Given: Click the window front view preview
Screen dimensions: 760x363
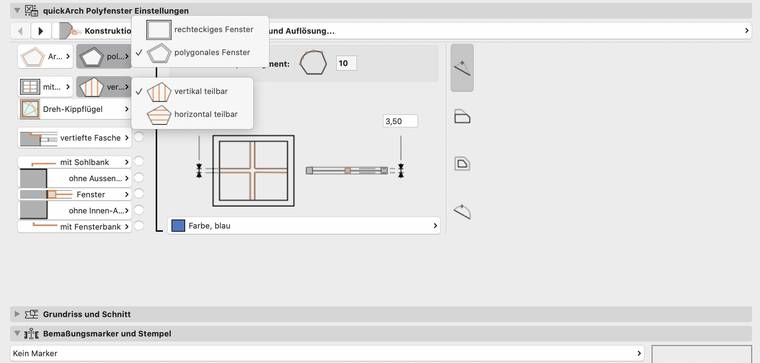Looking at the screenshot, I should coord(253,171).
